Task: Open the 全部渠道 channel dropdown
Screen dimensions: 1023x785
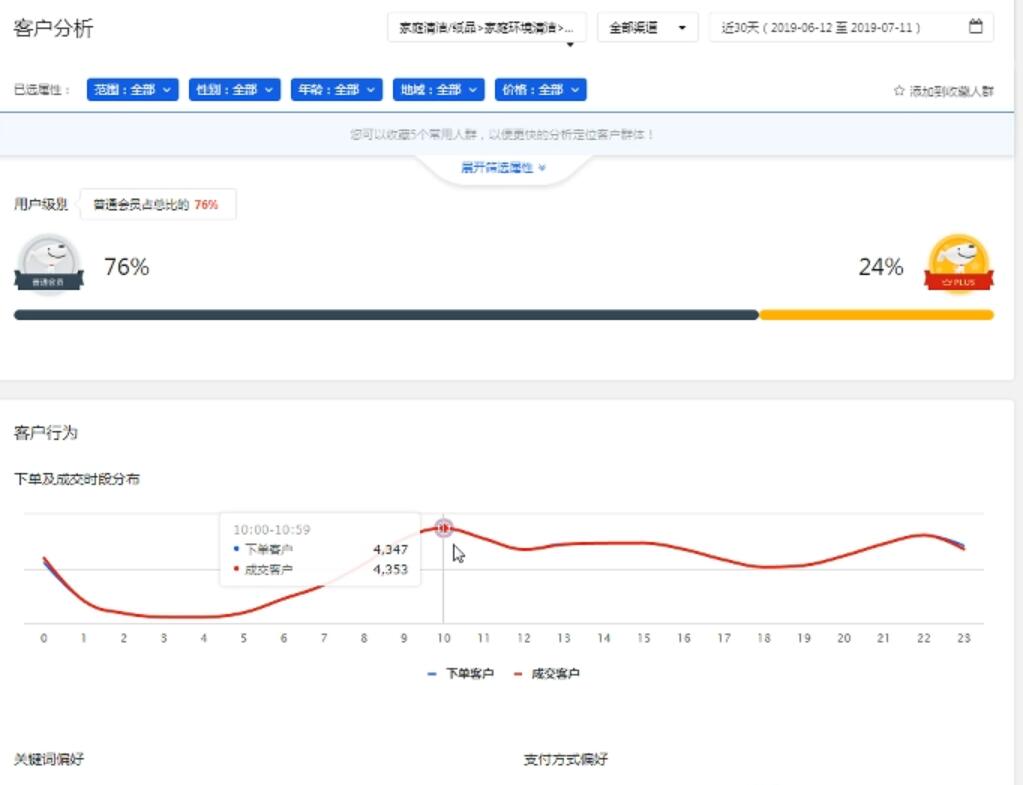Action: tap(647, 28)
